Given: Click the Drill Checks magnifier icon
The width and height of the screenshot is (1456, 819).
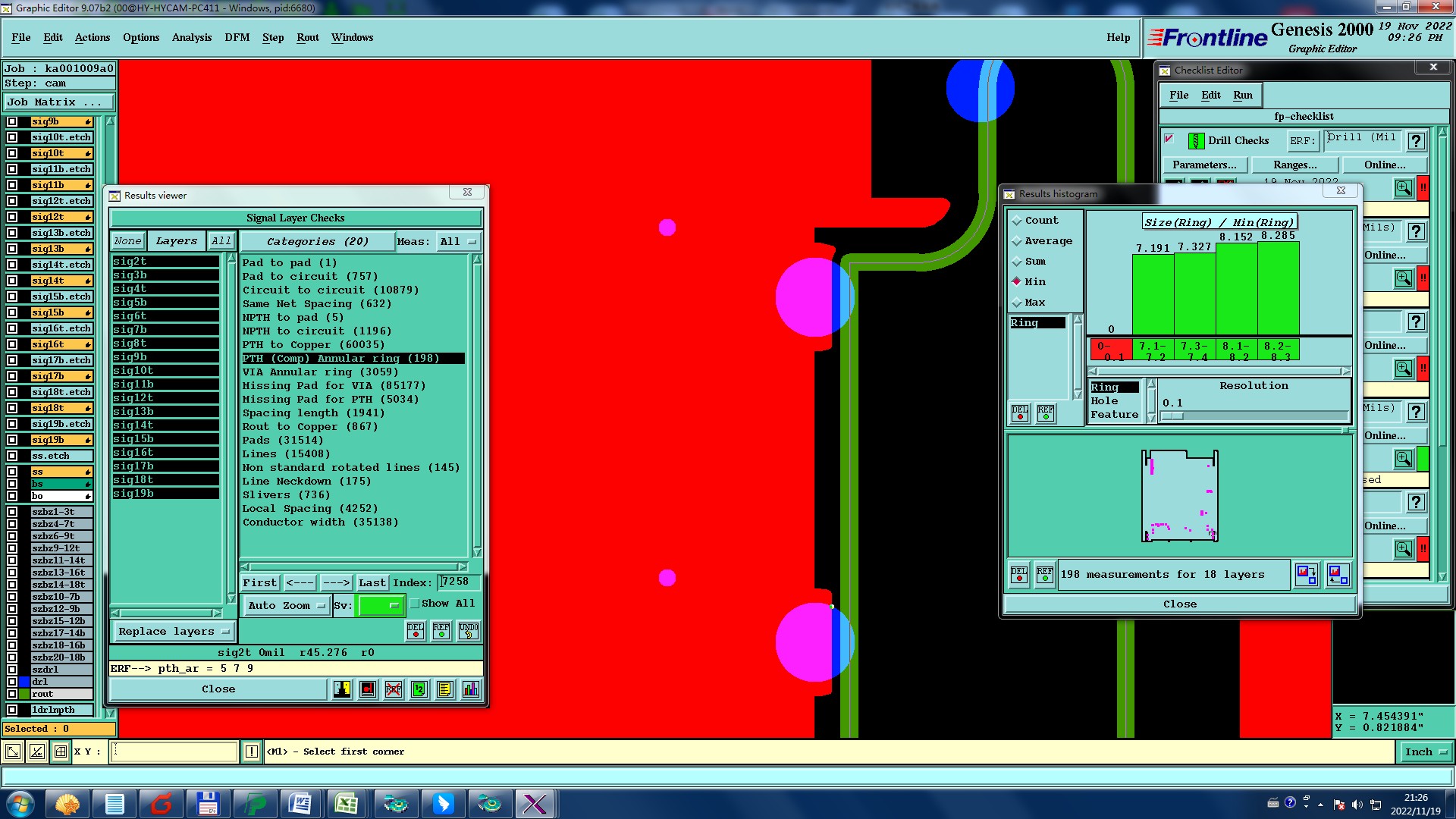Looking at the screenshot, I should click(1404, 187).
